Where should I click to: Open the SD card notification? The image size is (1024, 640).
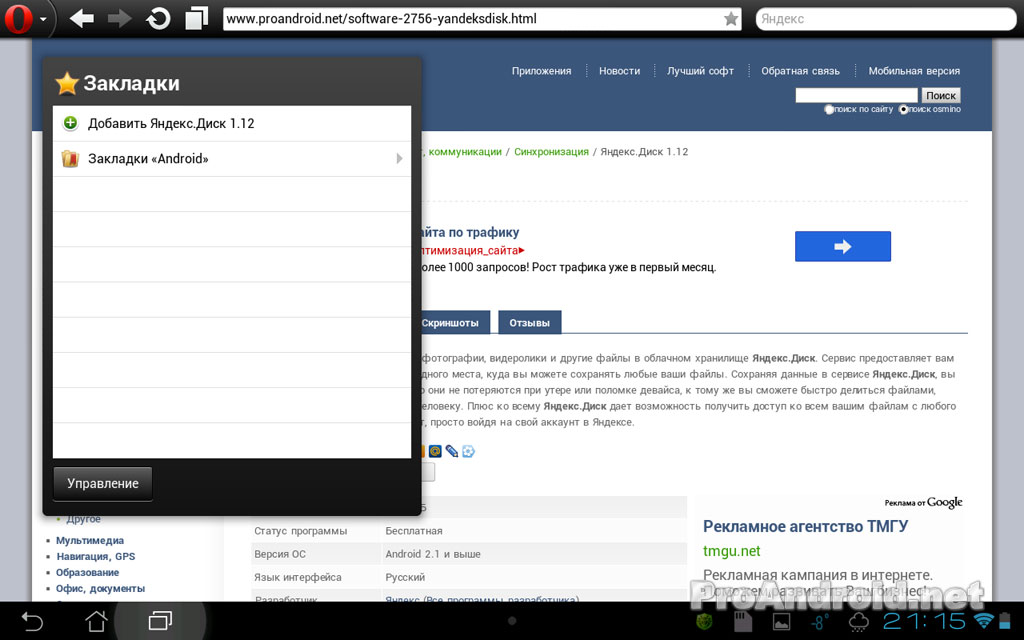743,621
